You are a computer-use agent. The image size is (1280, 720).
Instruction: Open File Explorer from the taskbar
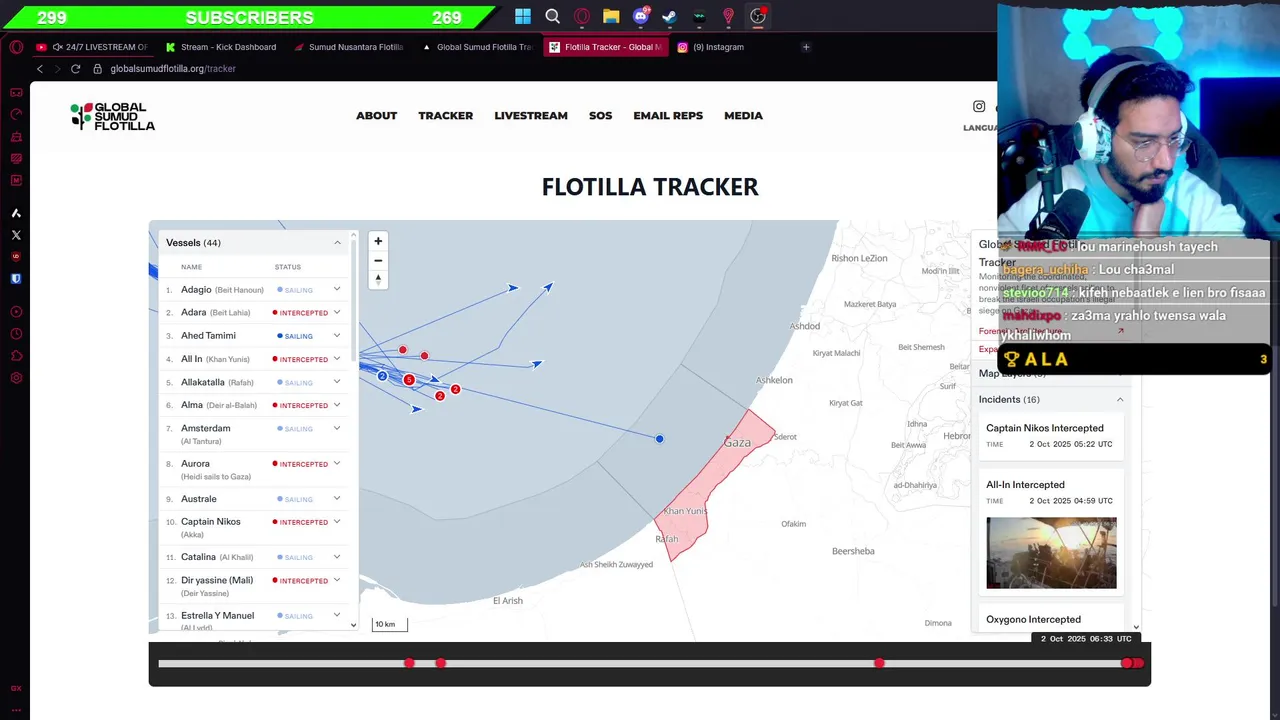[611, 16]
